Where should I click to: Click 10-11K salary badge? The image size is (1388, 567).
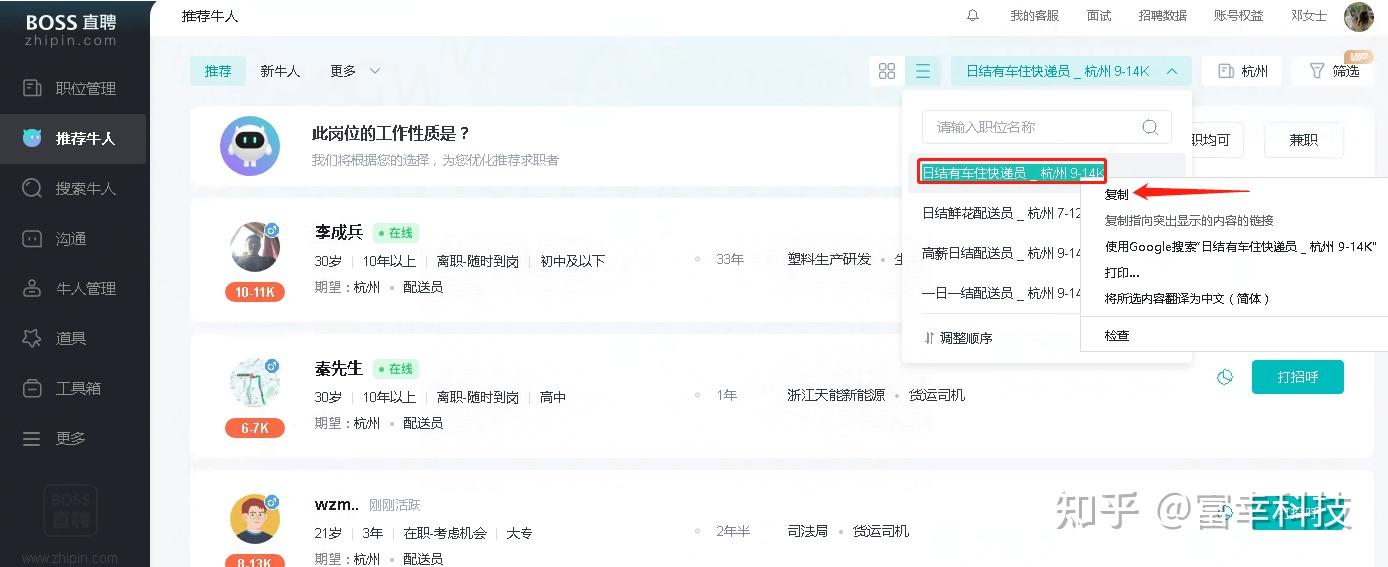click(x=255, y=292)
